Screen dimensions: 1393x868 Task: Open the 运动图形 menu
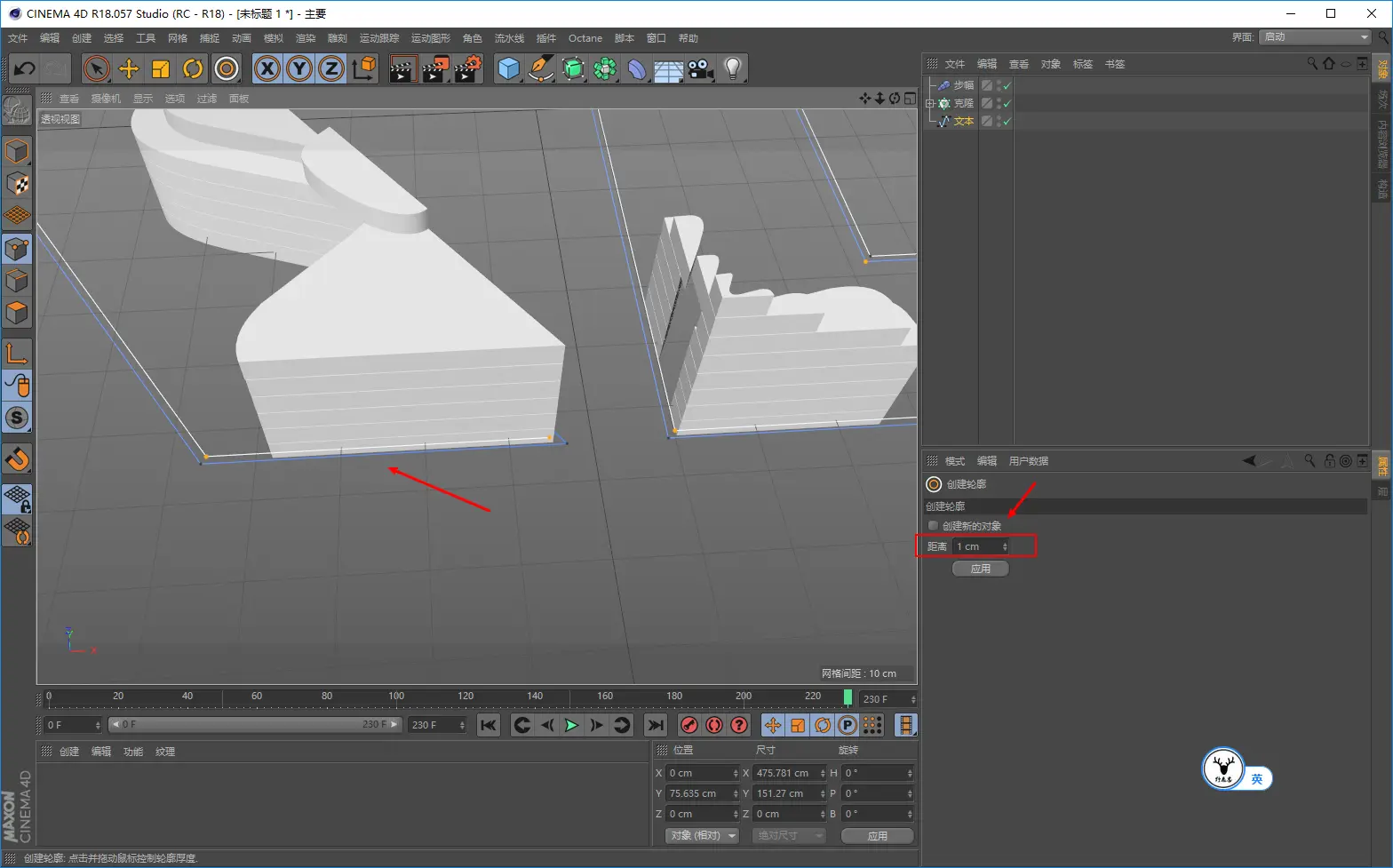pos(430,38)
